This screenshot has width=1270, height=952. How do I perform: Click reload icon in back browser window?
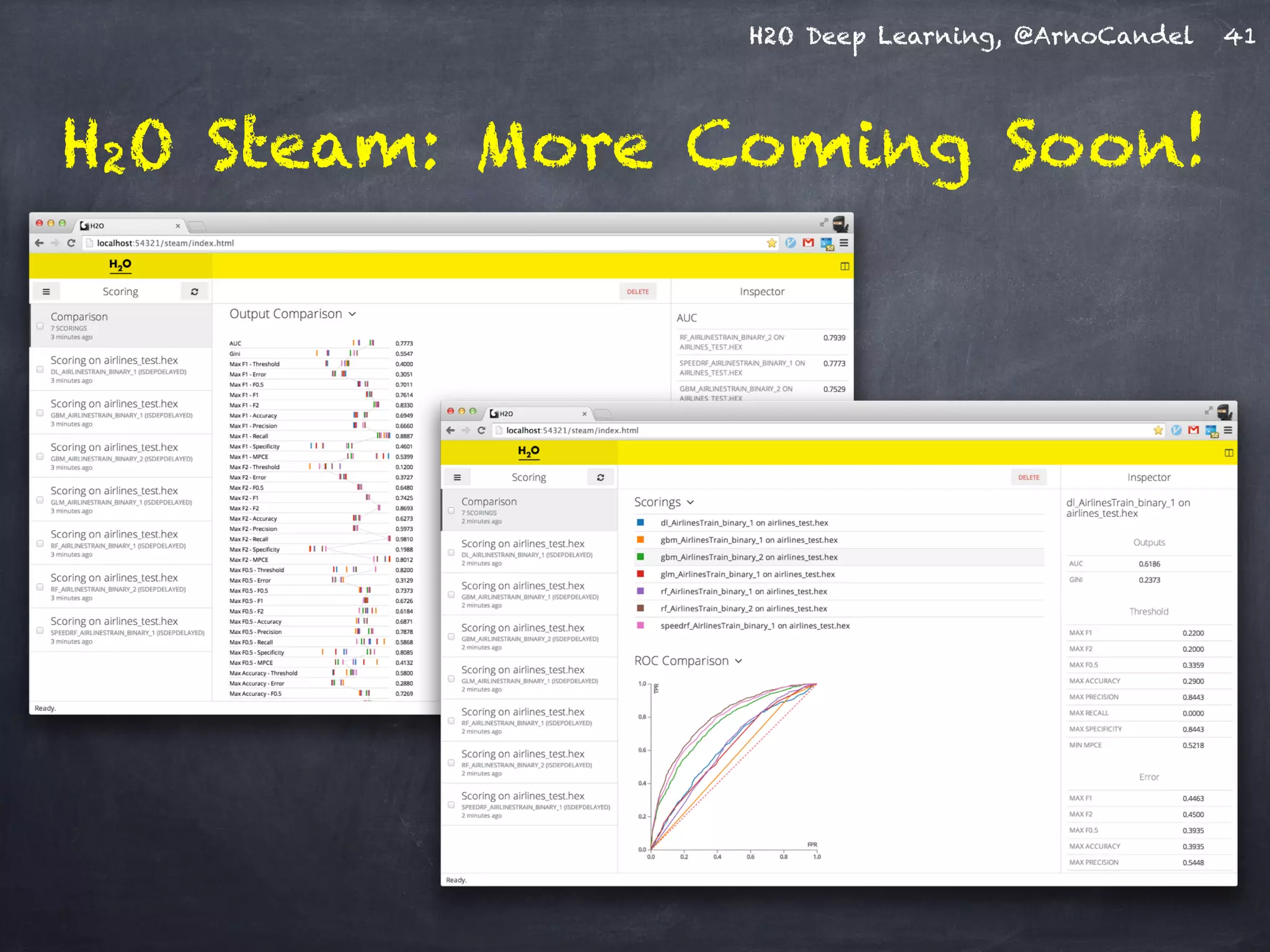click(71, 243)
